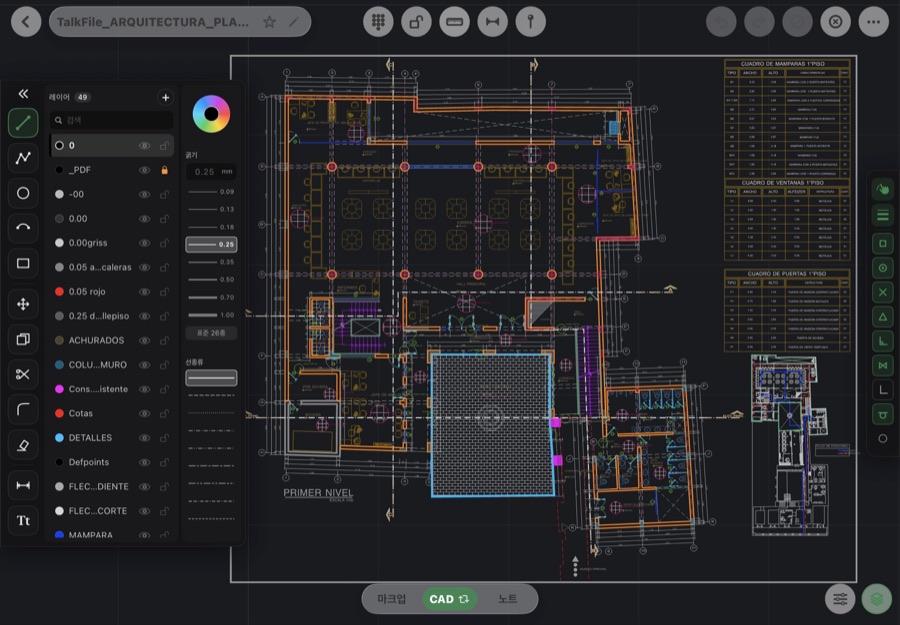Enable triangle midpoint snap
Viewport: 900px width, 625px height.
coord(883,317)
